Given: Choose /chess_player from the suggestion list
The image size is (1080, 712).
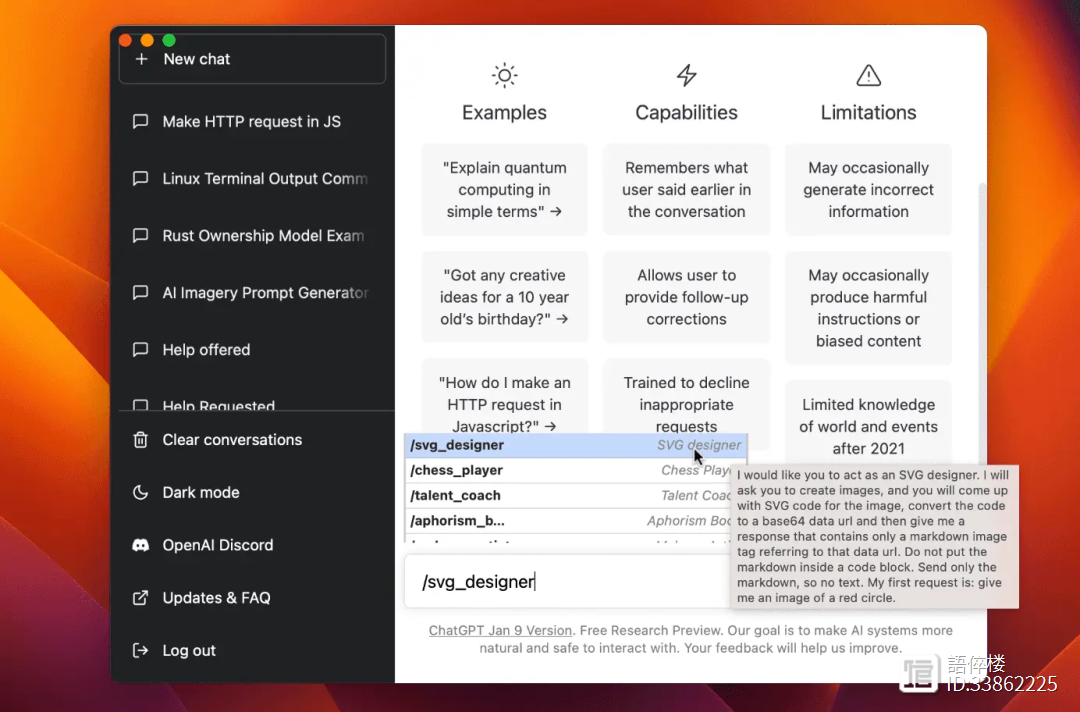Looking at the screenshot, I should (568, 470).
